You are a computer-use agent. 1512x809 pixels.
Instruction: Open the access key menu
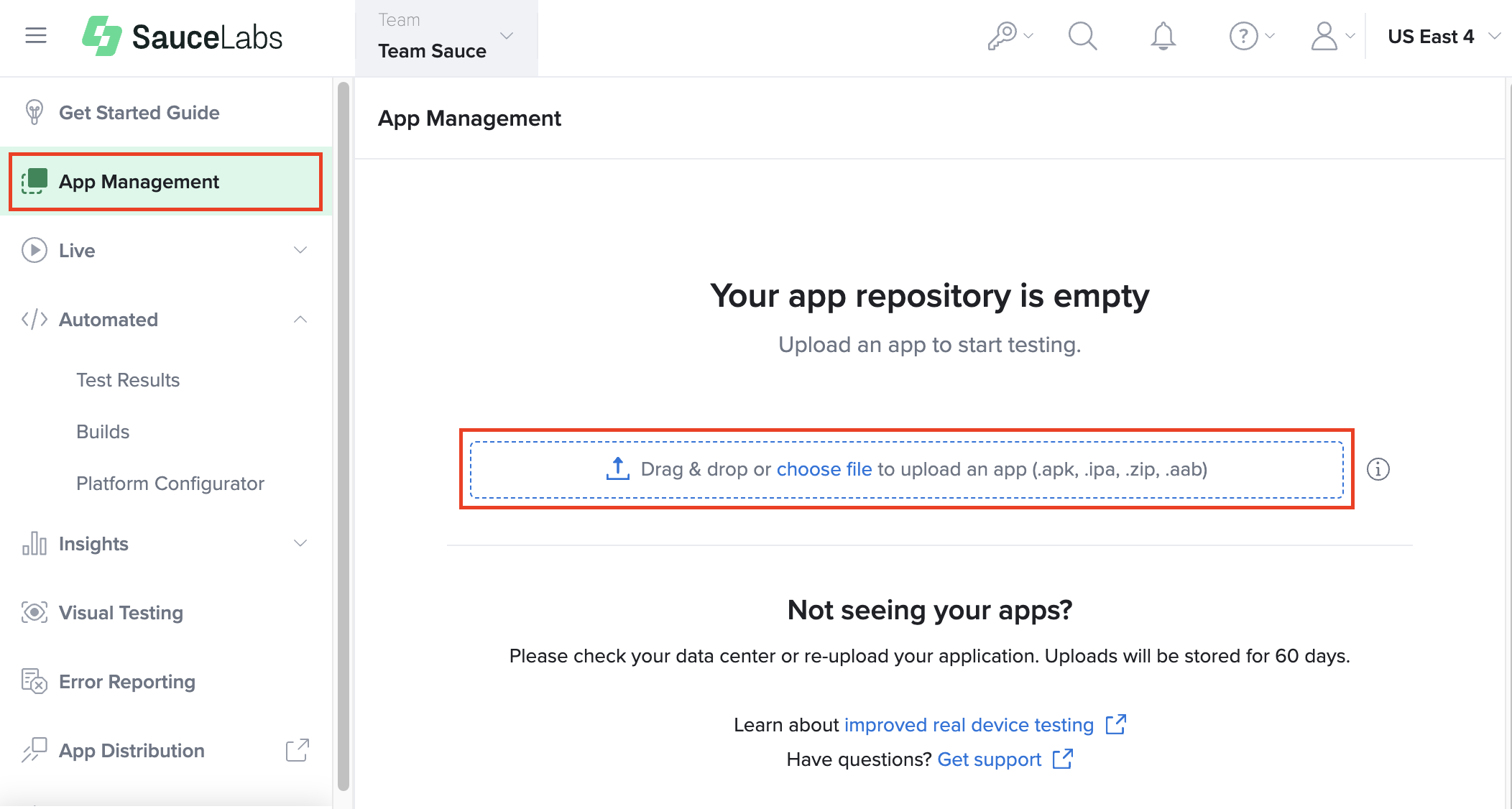tap(1007, 35)
